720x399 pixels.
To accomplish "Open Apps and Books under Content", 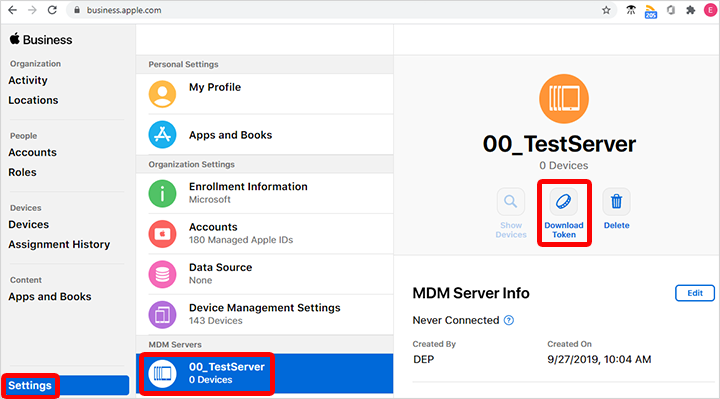I will click(x=50, y=297).
